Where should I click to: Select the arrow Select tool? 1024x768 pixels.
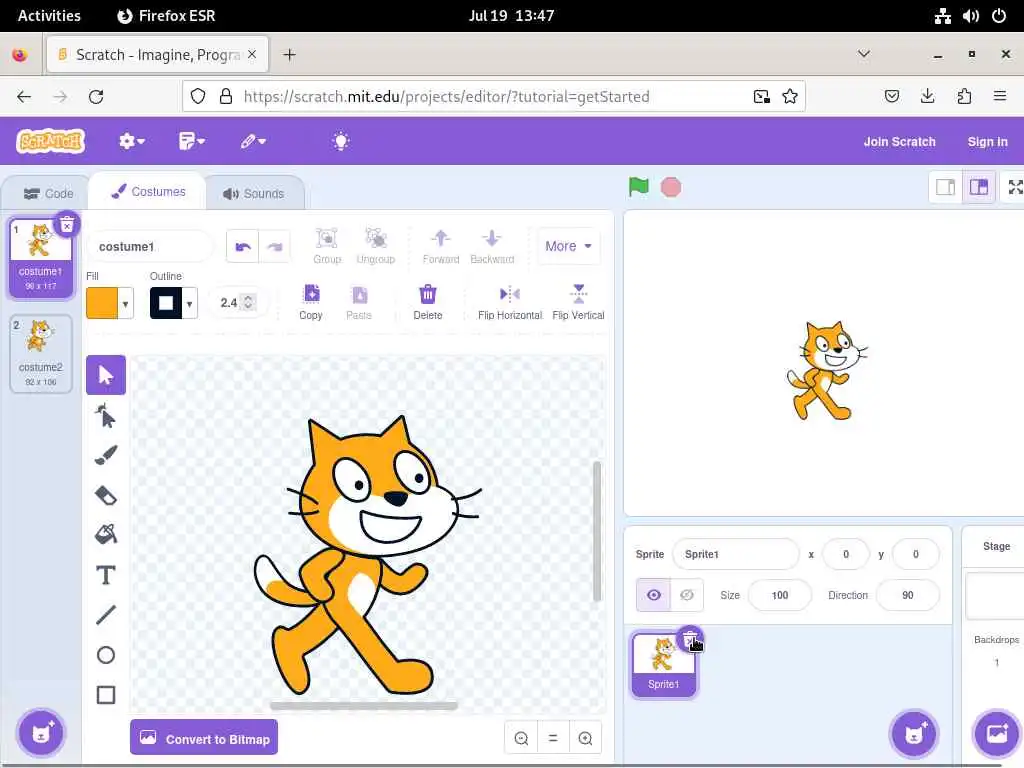tap(106, 375)
